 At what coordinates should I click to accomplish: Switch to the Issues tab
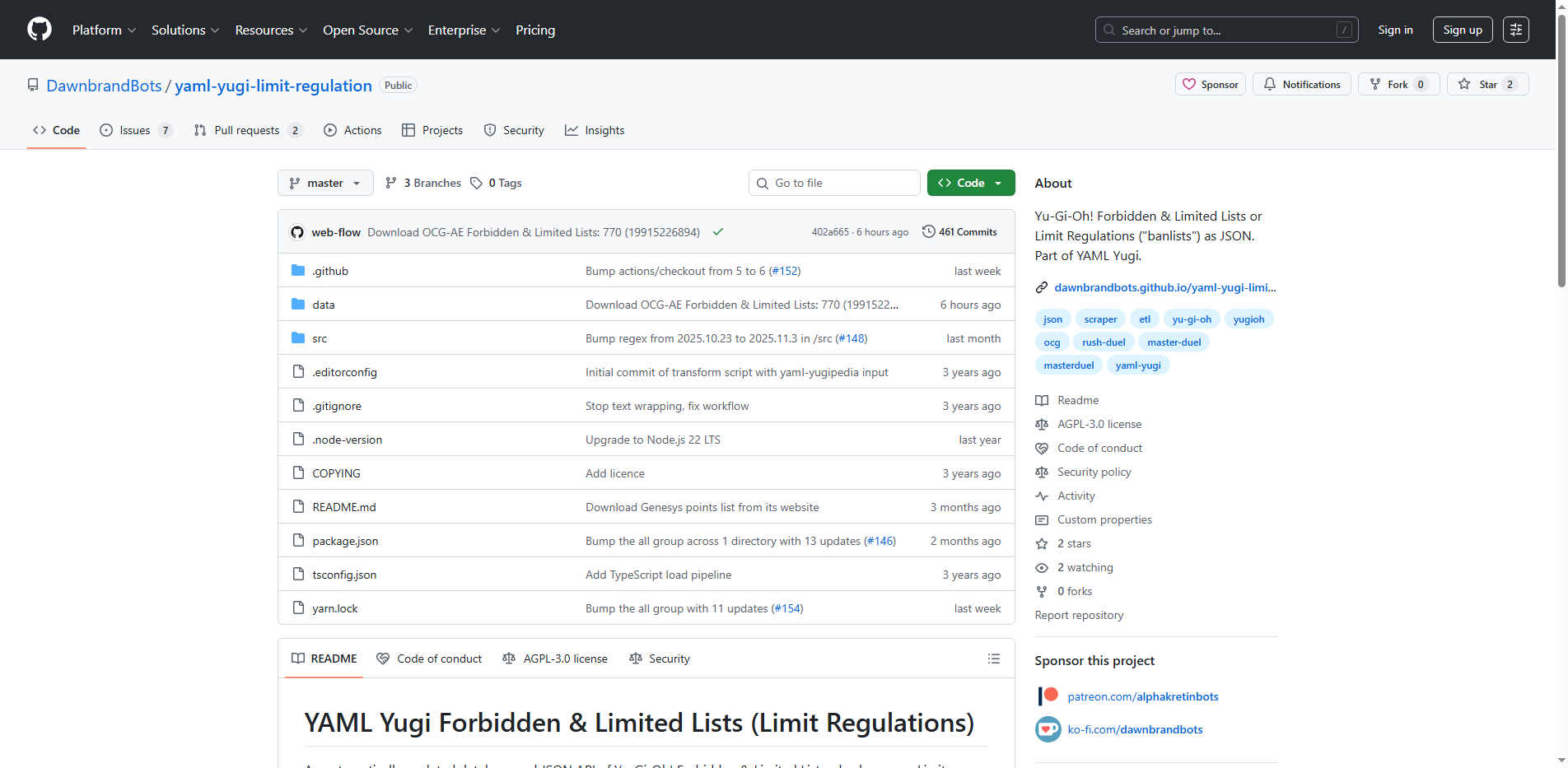click(136, 130)
